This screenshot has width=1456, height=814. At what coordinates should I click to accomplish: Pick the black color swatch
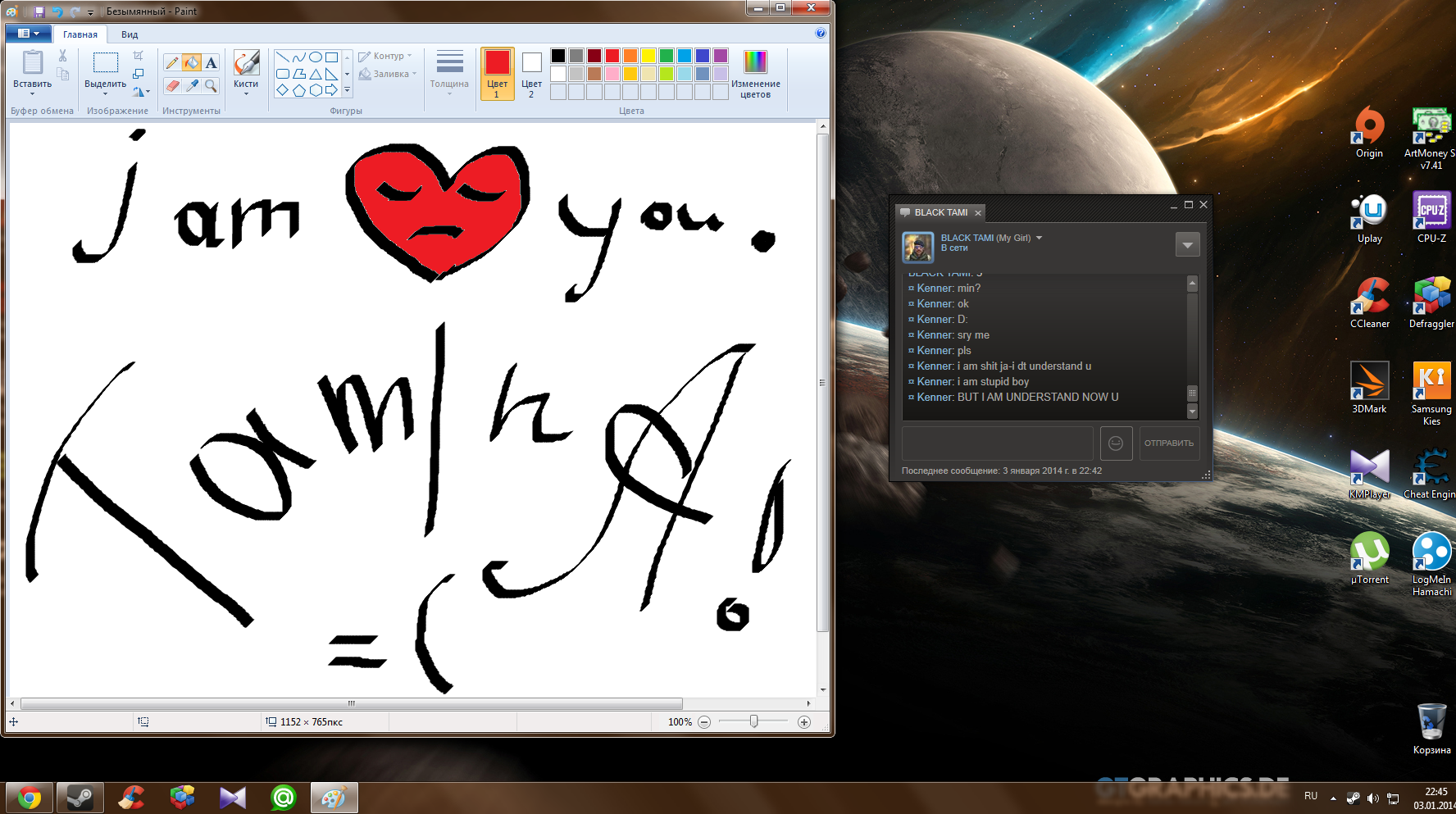point(558,56)
